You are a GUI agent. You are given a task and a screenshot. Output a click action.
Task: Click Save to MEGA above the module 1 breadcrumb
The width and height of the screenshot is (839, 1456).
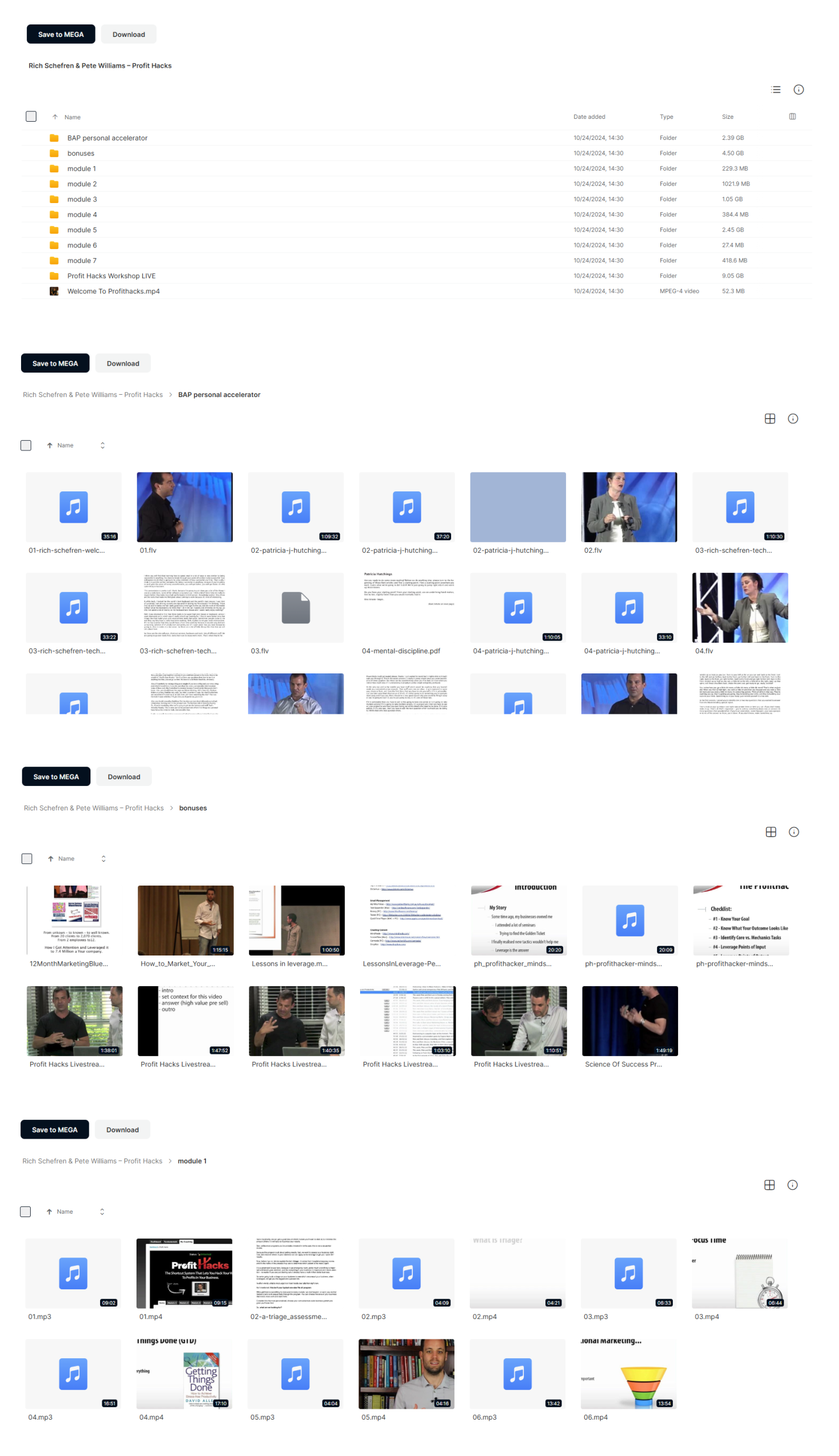(55, 1130)
